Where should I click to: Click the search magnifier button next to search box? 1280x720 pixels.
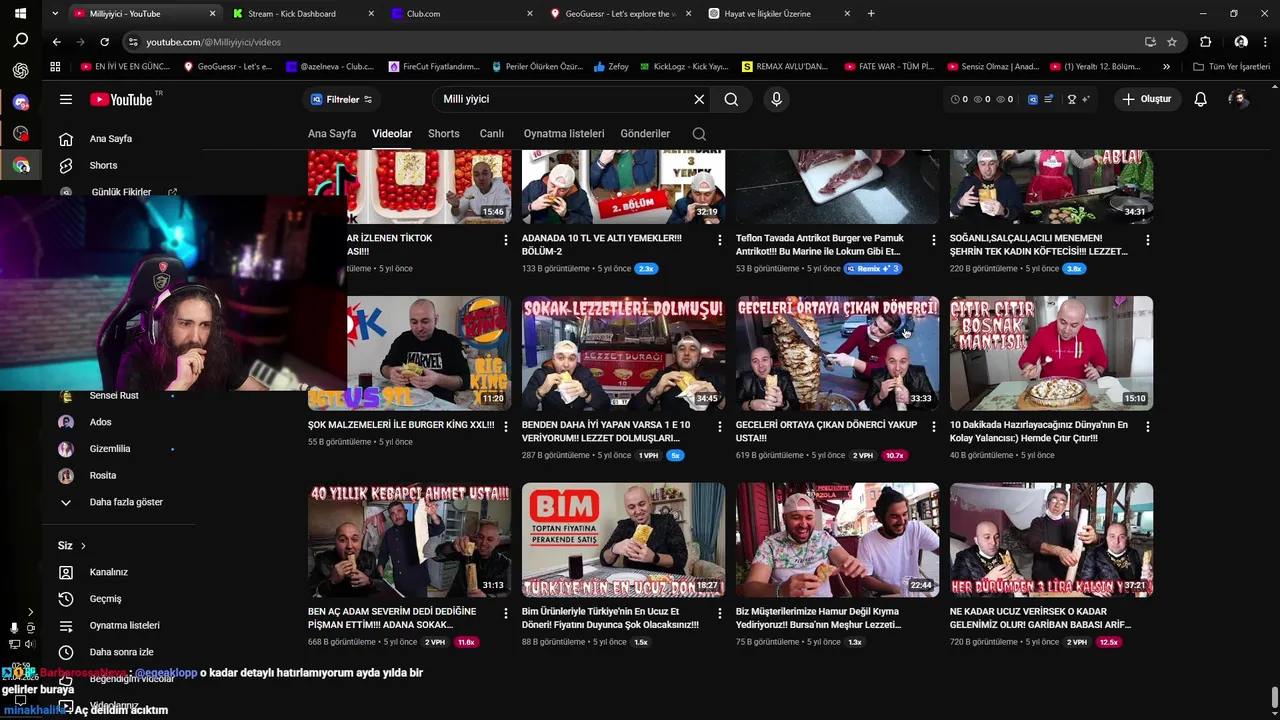[731, 99]
